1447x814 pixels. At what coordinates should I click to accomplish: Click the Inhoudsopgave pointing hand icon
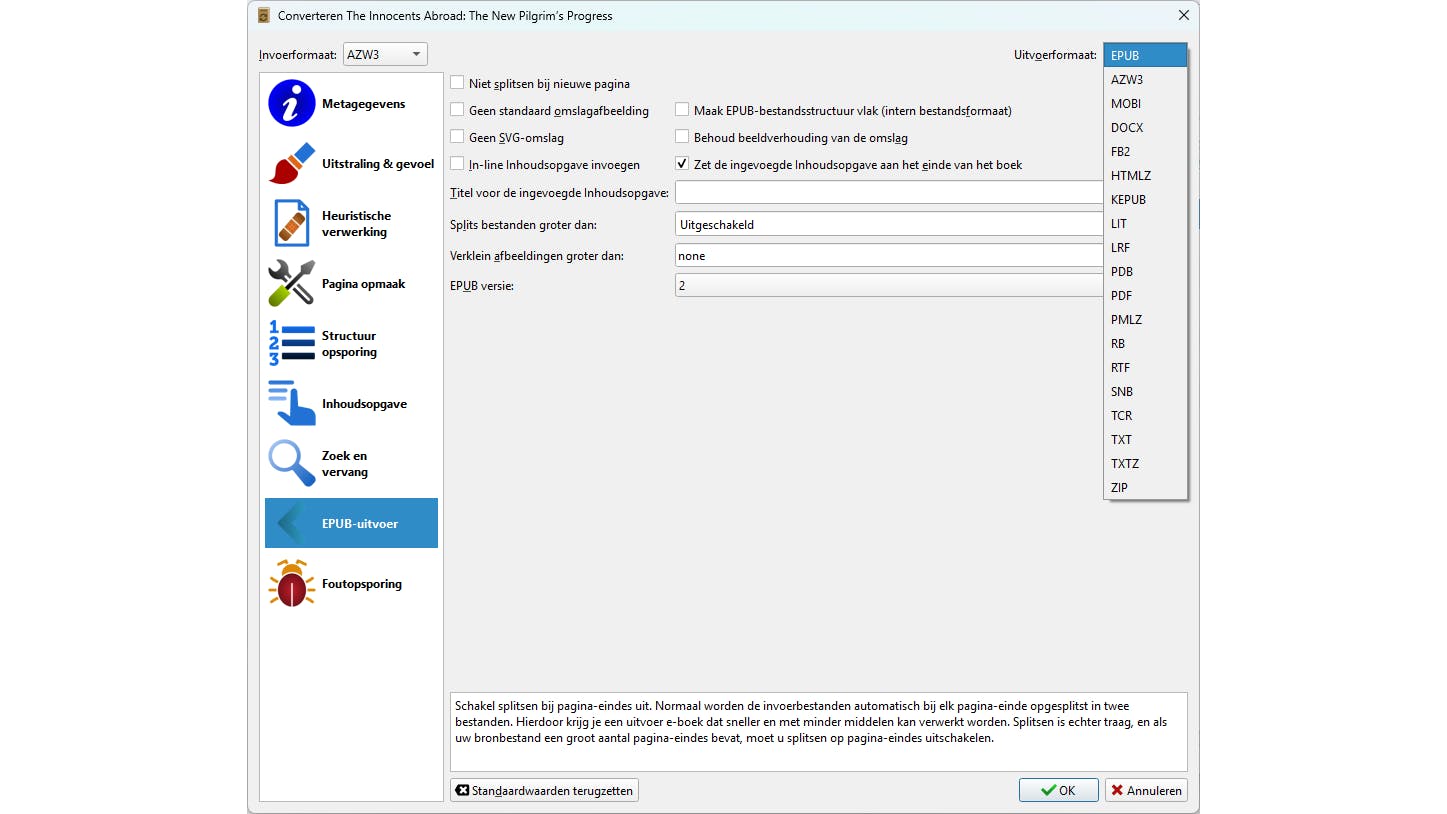coord(292,404)
